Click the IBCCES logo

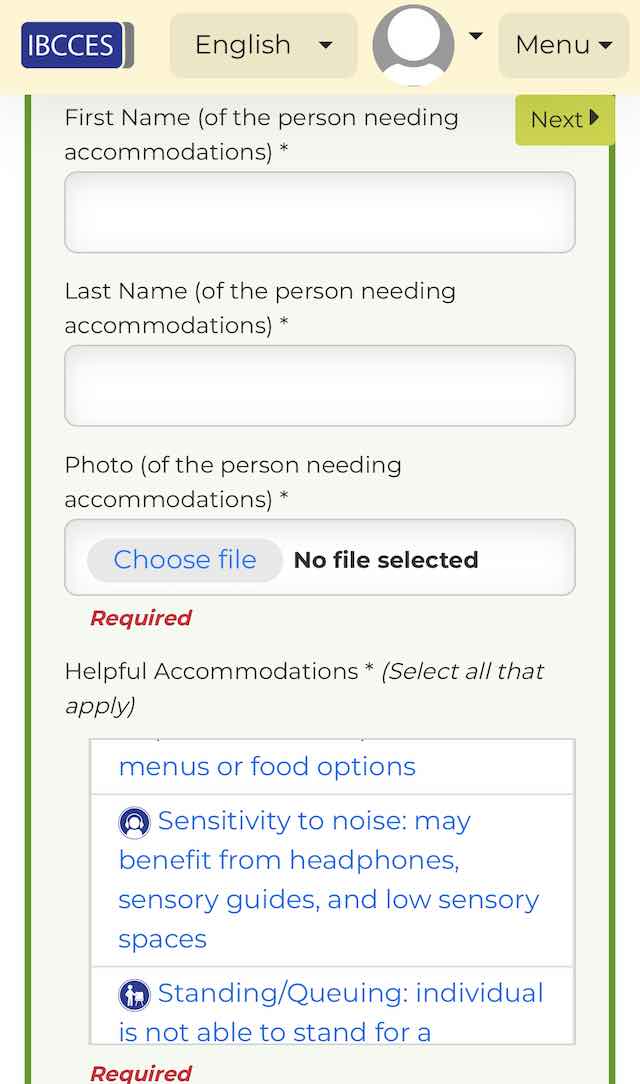coord(77,45)
